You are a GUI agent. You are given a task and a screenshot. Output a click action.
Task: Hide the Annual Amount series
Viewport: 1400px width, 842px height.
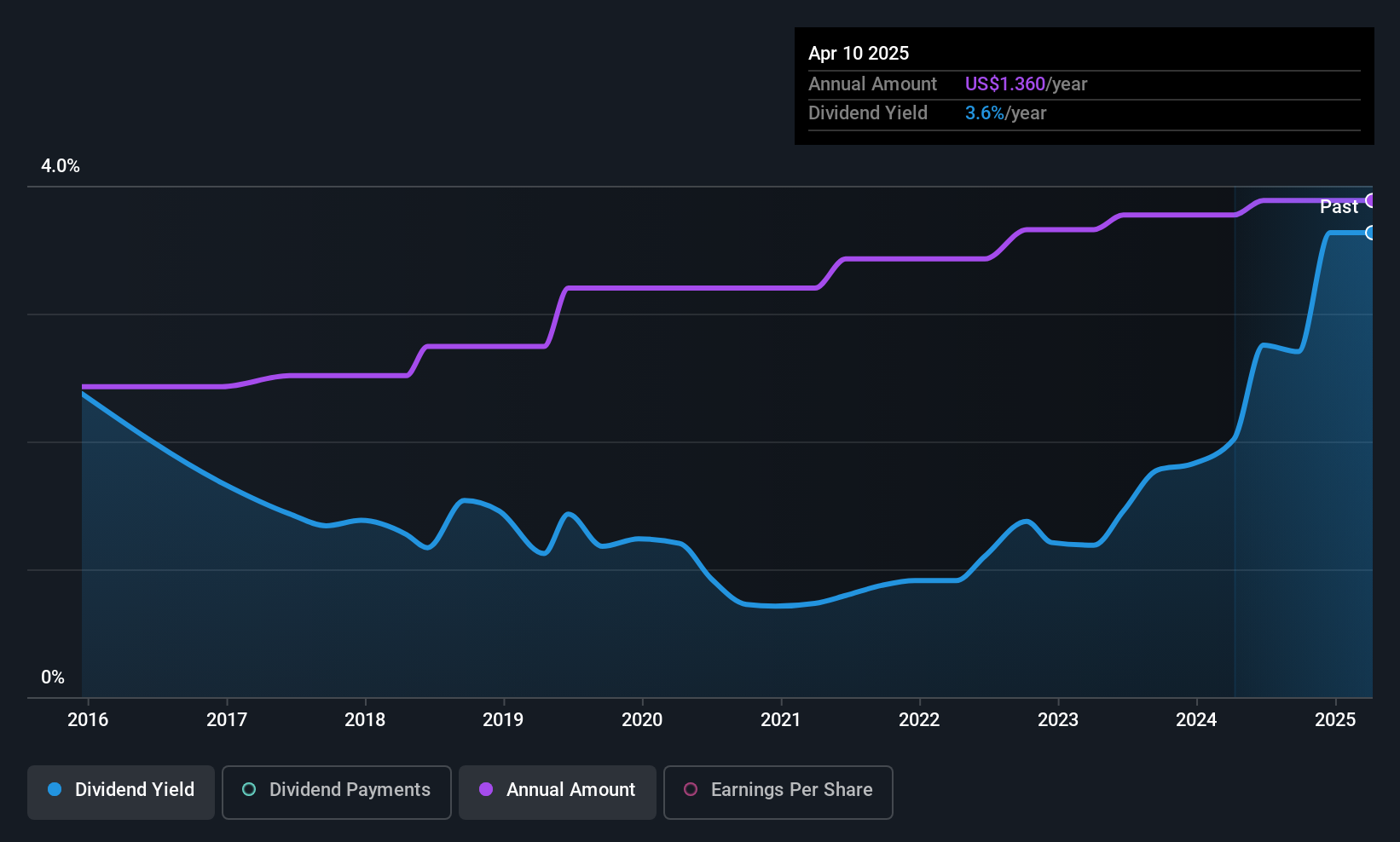558,790
